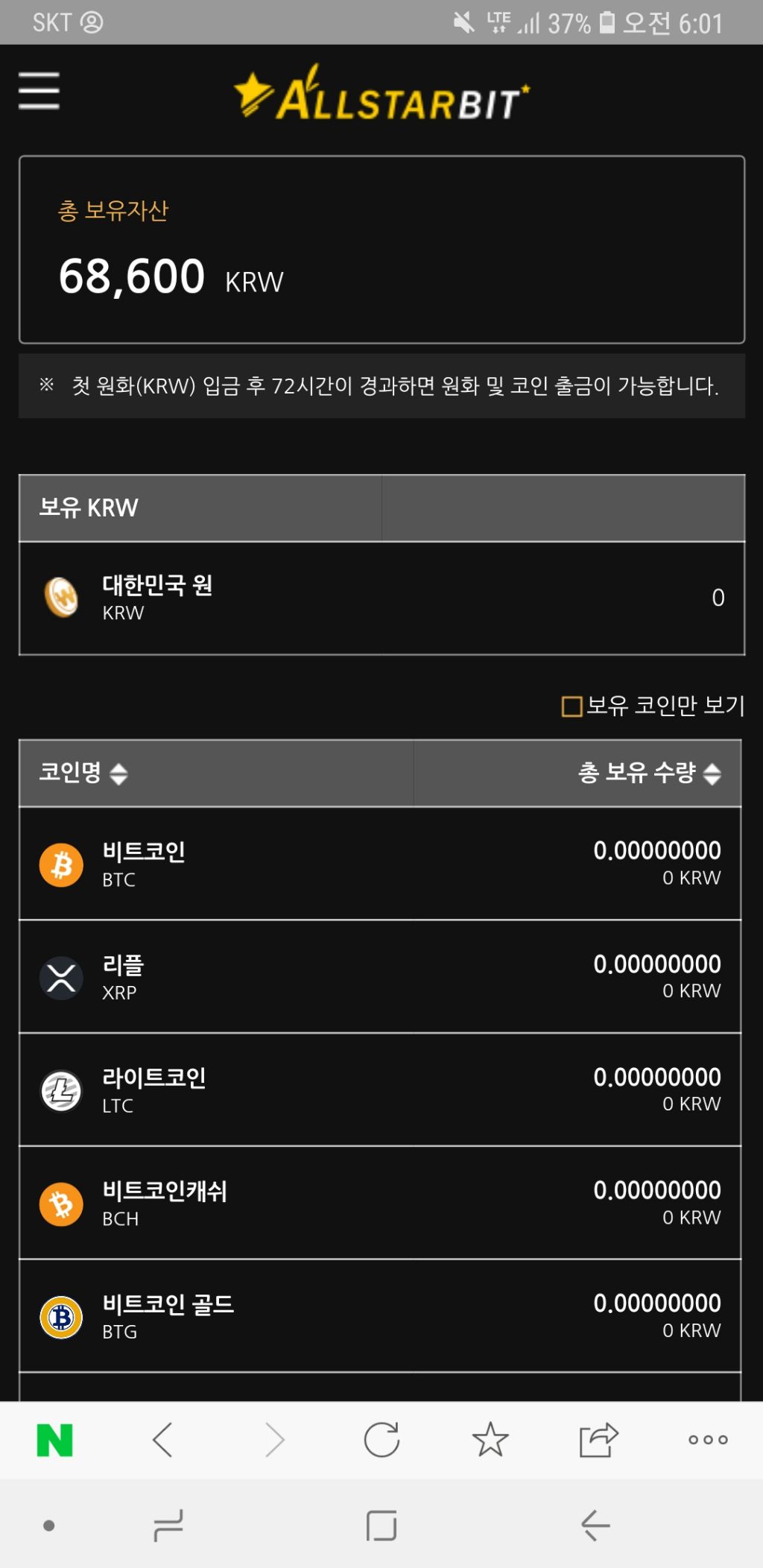Tap the Bitcoin BTC coin icon
The height and width of the screenshot is (1568, 763).
61,864
